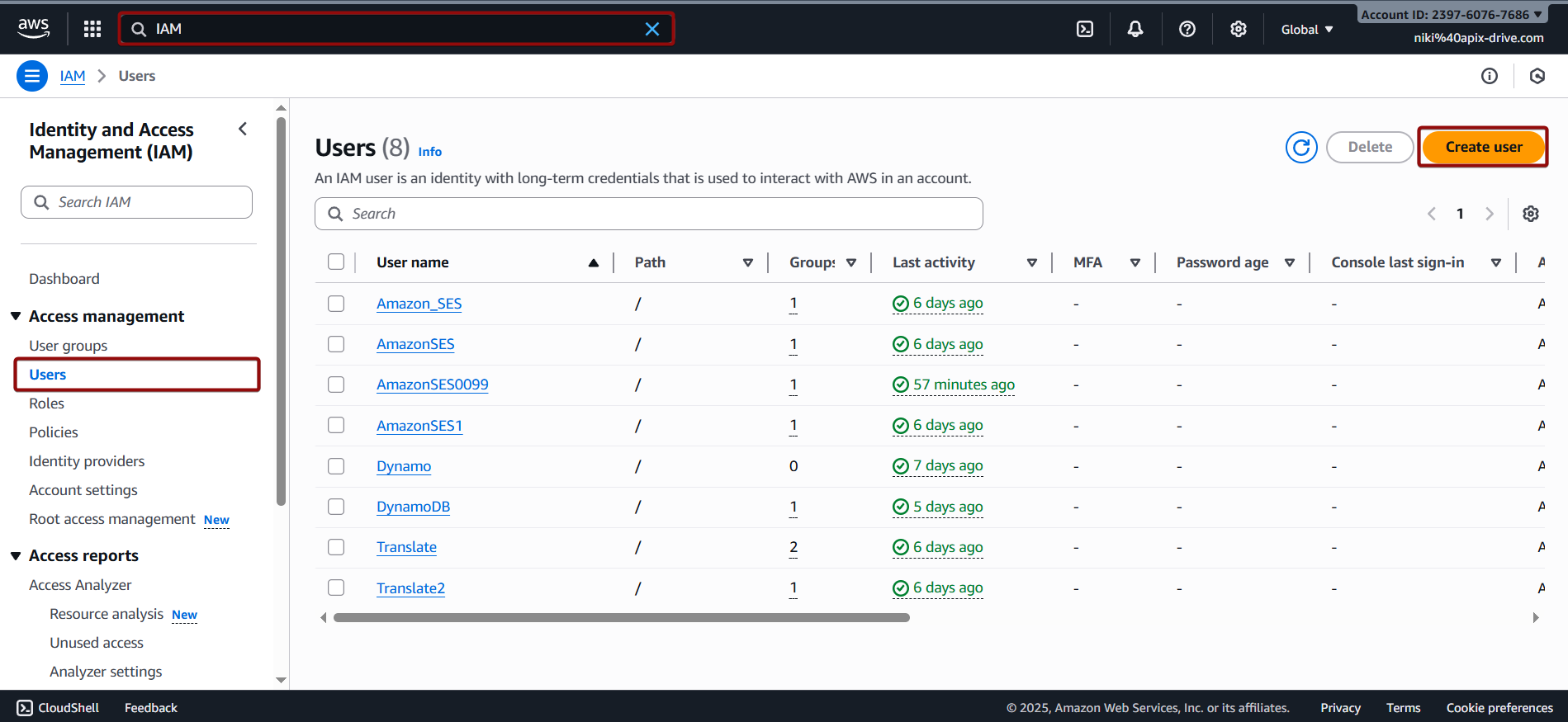The image size is (1568, 722).
Task: Open the Translate2 user link
Action: [x=410, y=588]
